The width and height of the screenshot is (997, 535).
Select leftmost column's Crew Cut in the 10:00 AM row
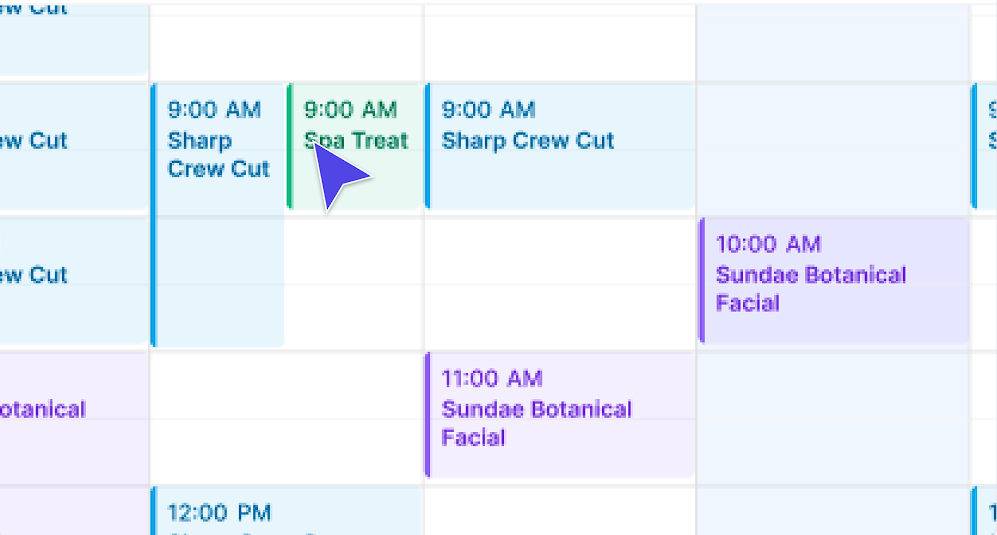point(70,280)
